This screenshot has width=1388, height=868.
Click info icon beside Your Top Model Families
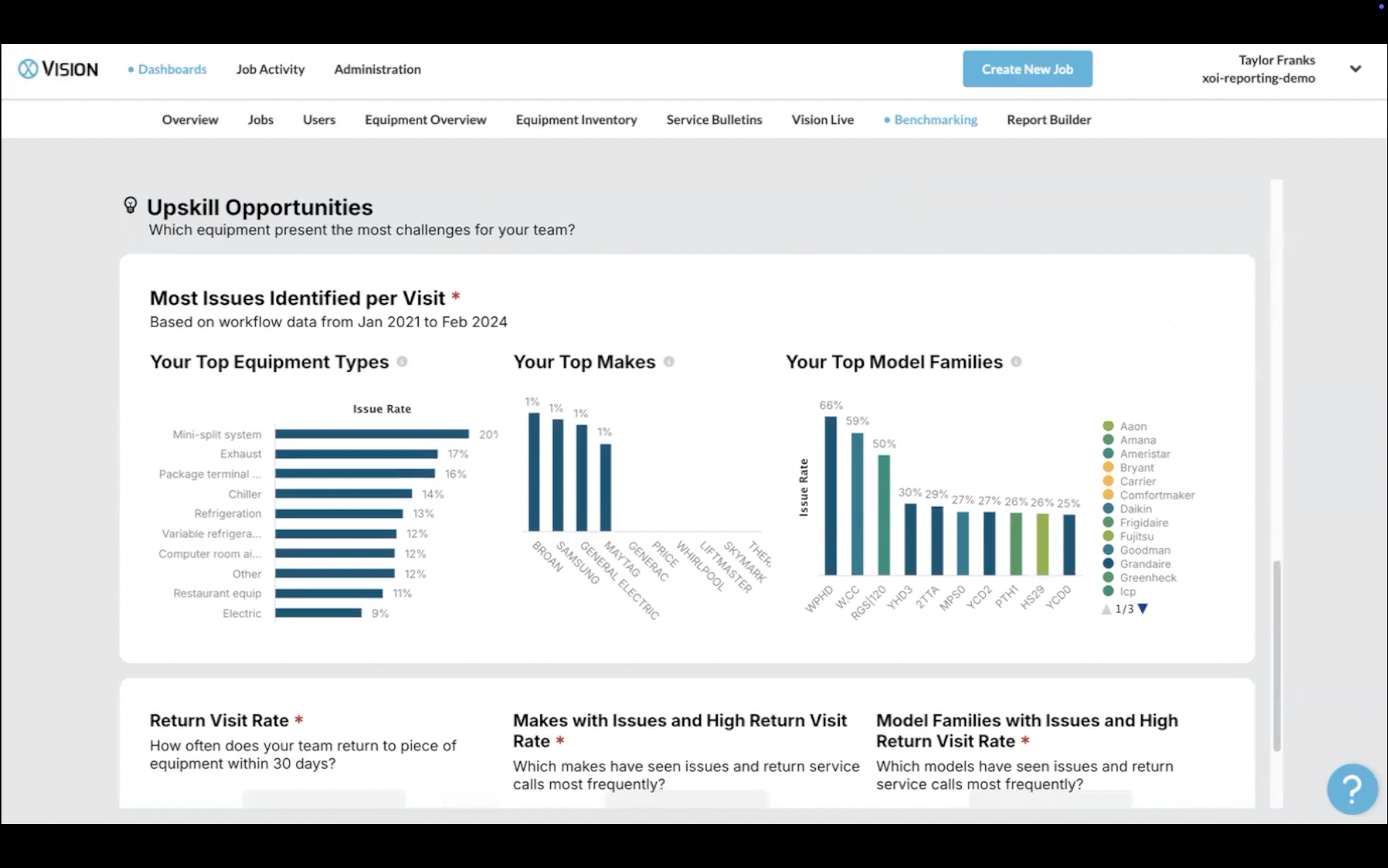pyautogui.click(x=1016, y=362)
